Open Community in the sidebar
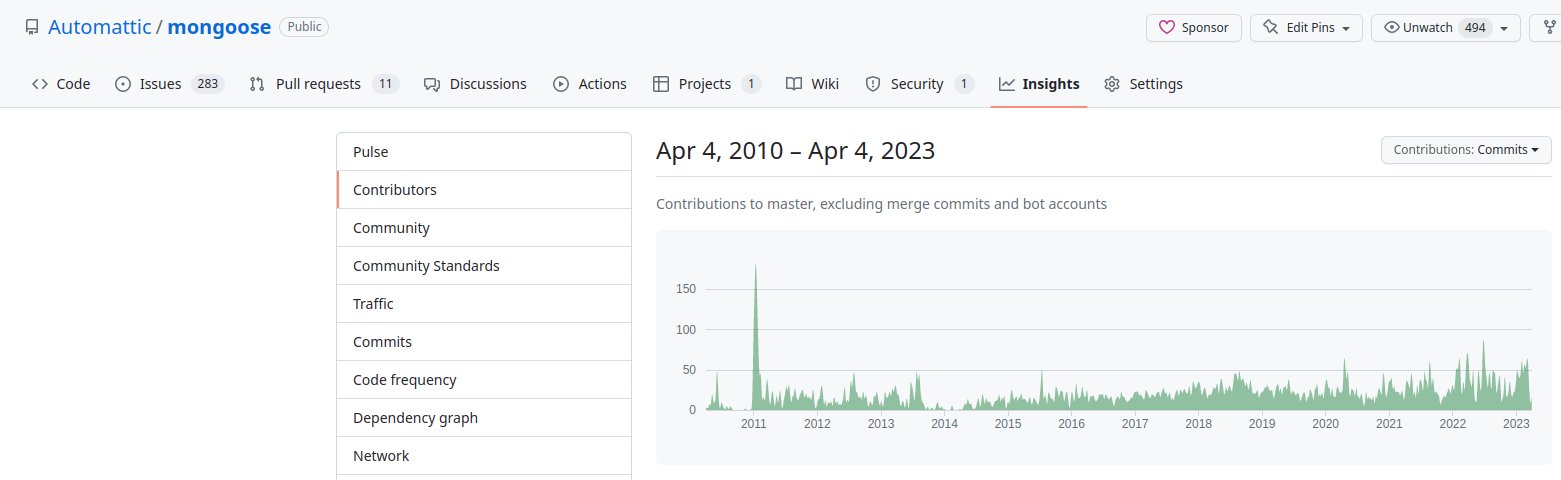This screenshot has width=1561, height=480. [x=484, y=228]
